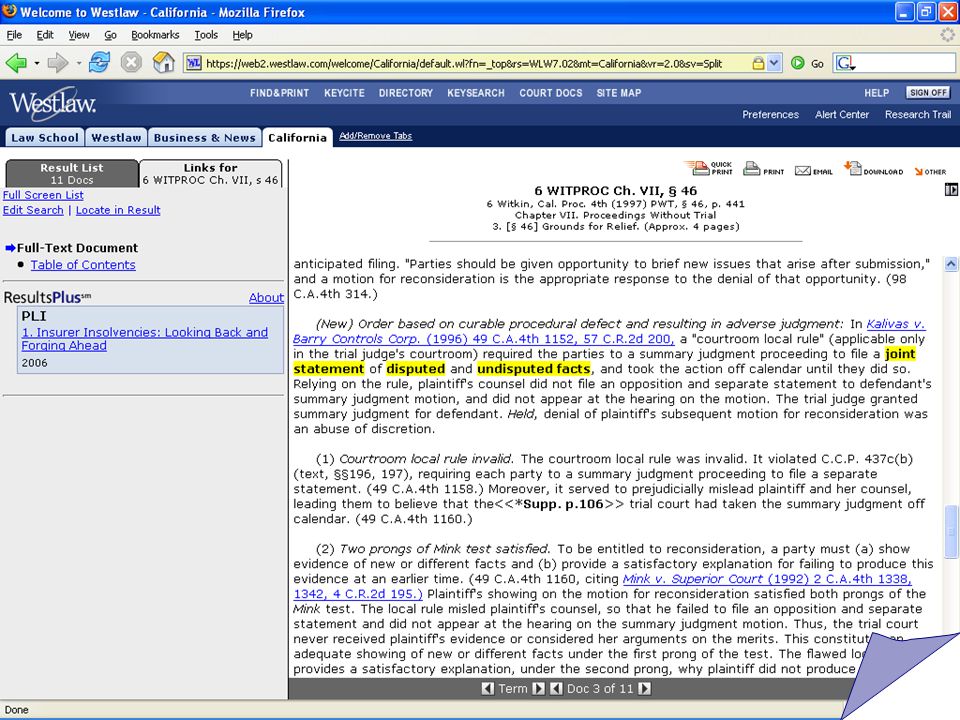Open the Back button history dropdown
This screenshot has width=960, height=720.
37,63
